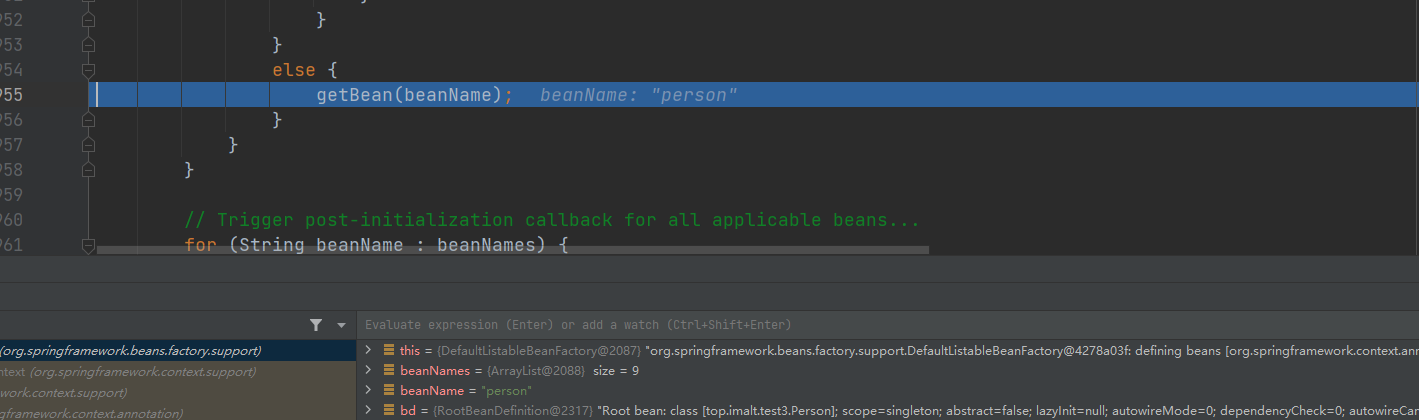Click the variable icon beside beanName "person"
1419x420 pixels.
388,391
